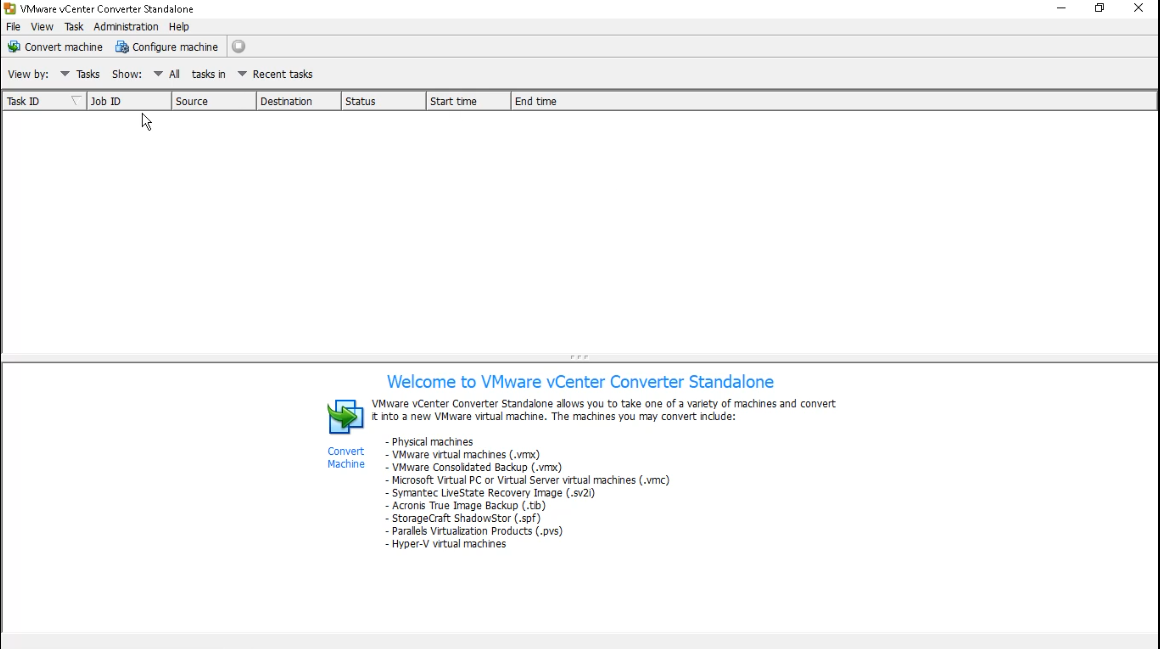Close the vCenter Converter window
Screen dimensions: 1160x649
1139,9
